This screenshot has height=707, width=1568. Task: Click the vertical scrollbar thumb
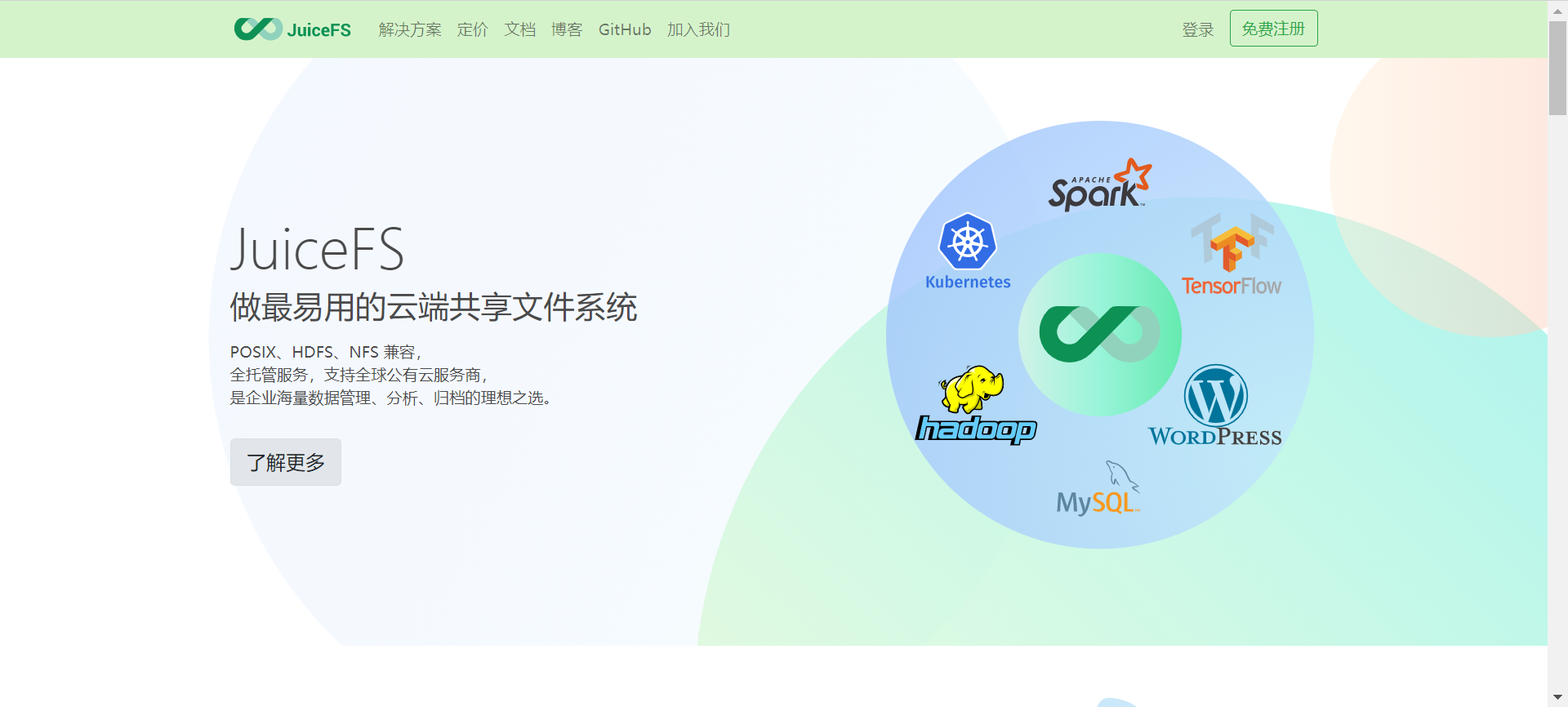(1557, 68)
